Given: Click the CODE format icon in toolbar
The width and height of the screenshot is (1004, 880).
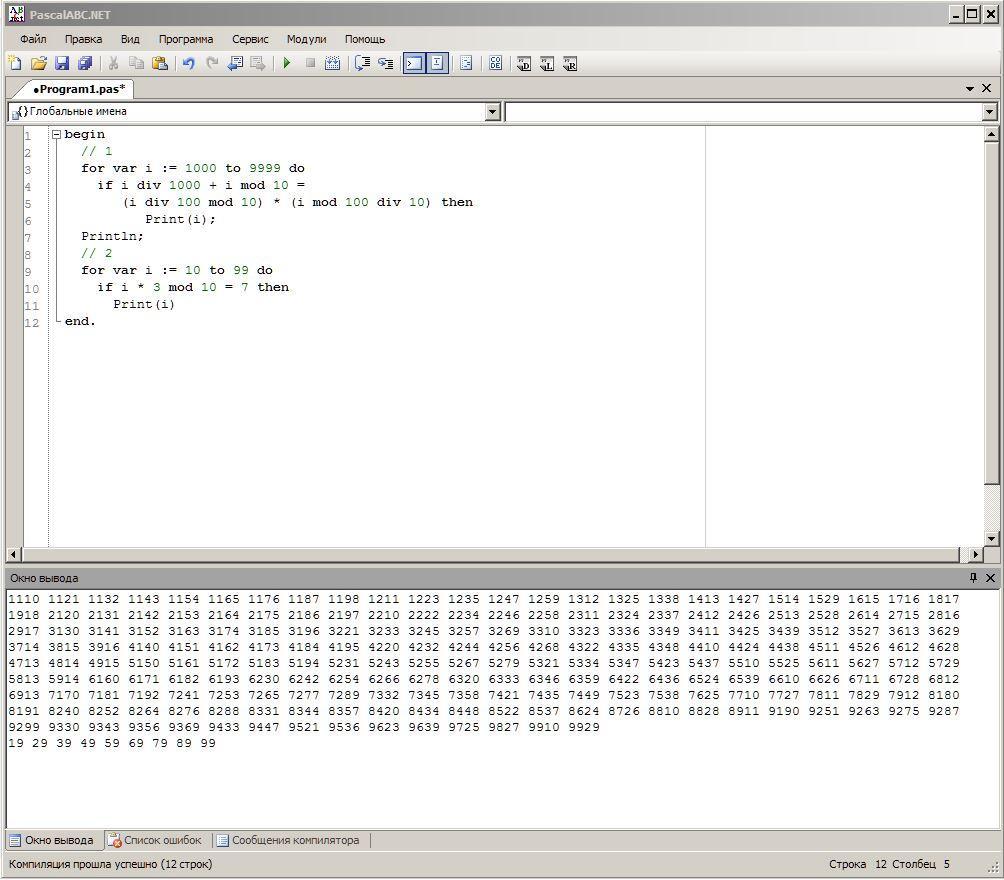Looking at the screenshot, I should tap(495, 64).
